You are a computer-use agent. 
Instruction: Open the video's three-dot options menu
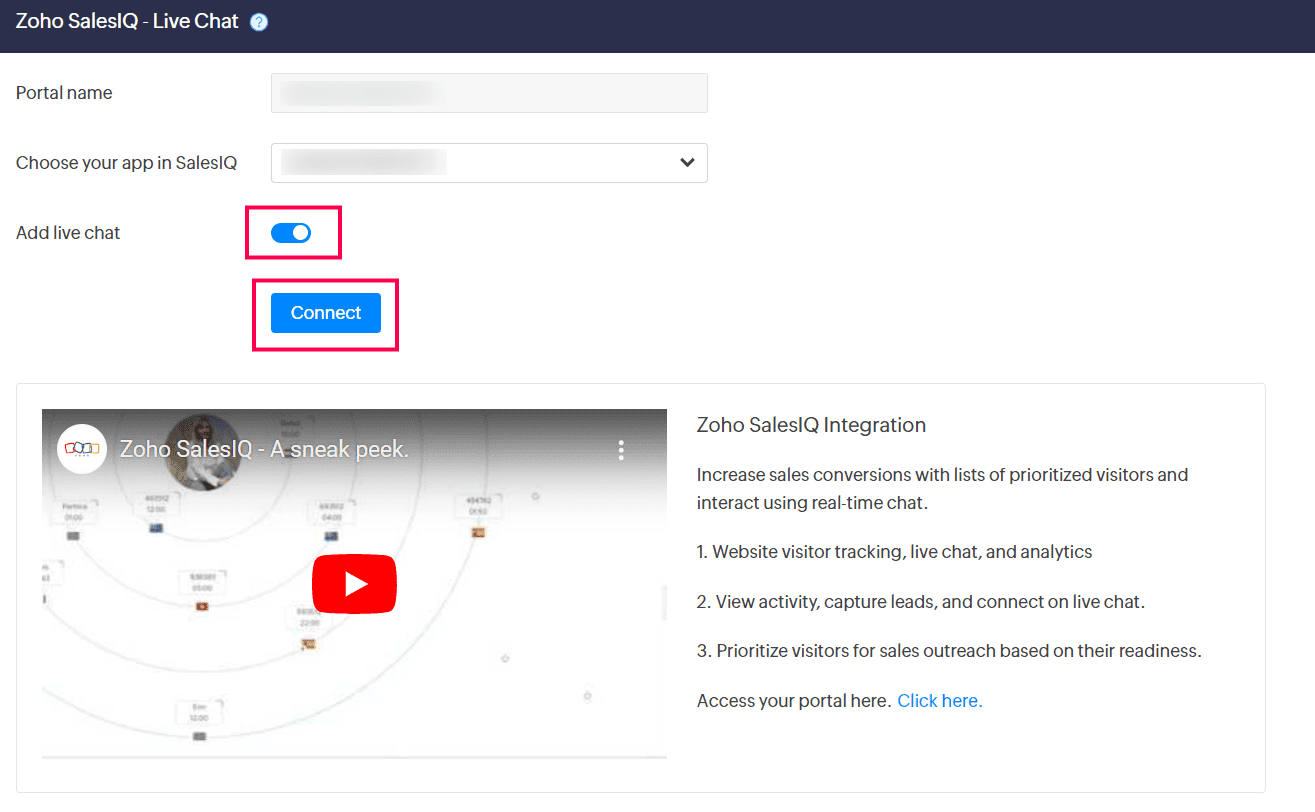(621, 450)
